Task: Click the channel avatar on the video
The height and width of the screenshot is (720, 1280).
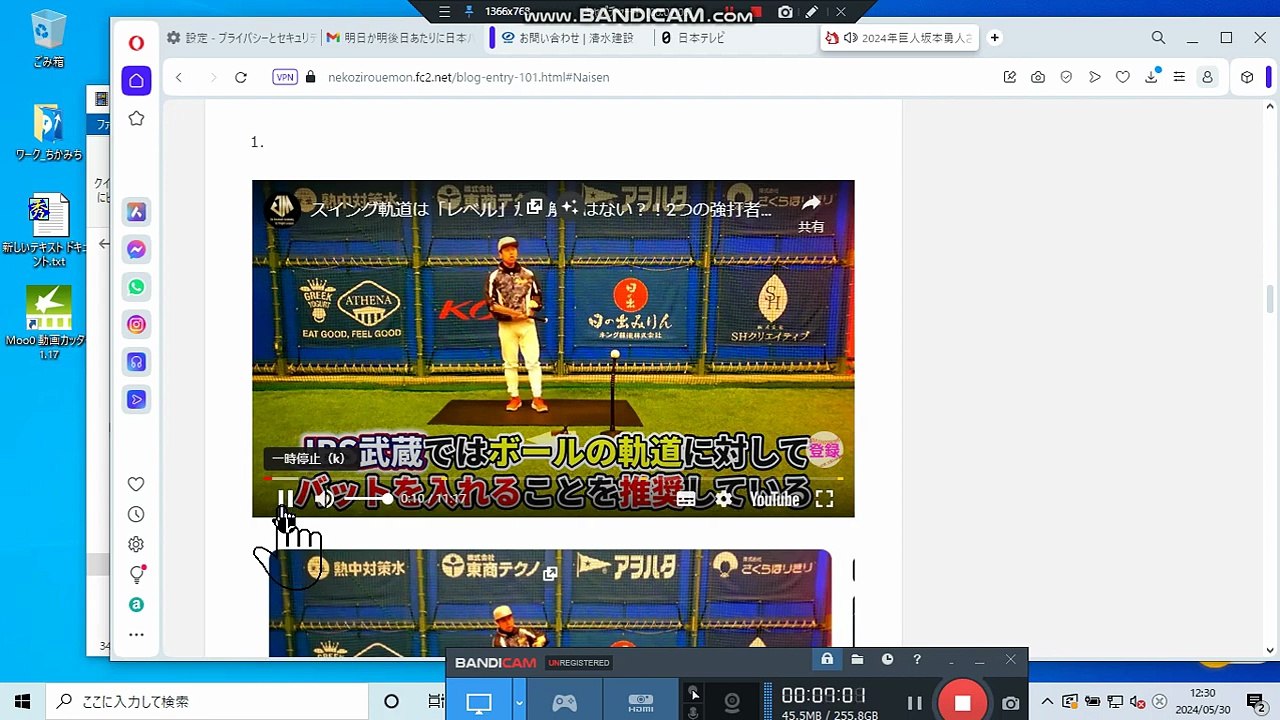Action: point(283,208)
